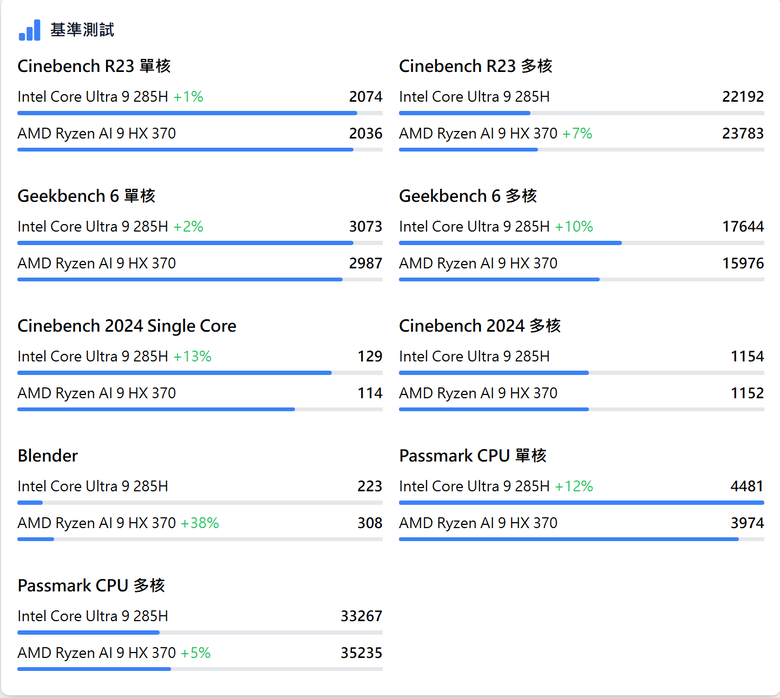The height and width of the screenshot is (698, 780).
Task: Click Intel Core Ultra 9 285H under Cinebench R23 多核
Action: tap(475, 97)
